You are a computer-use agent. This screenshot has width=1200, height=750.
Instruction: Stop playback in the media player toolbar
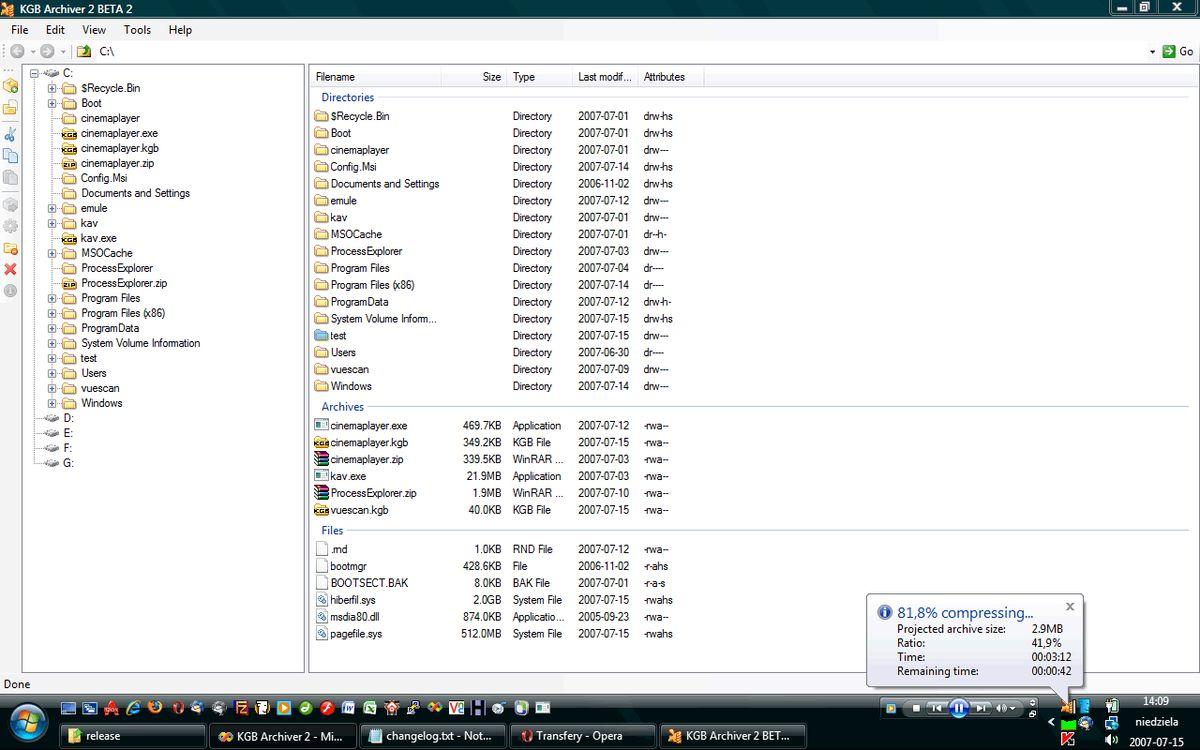point(916,708)
